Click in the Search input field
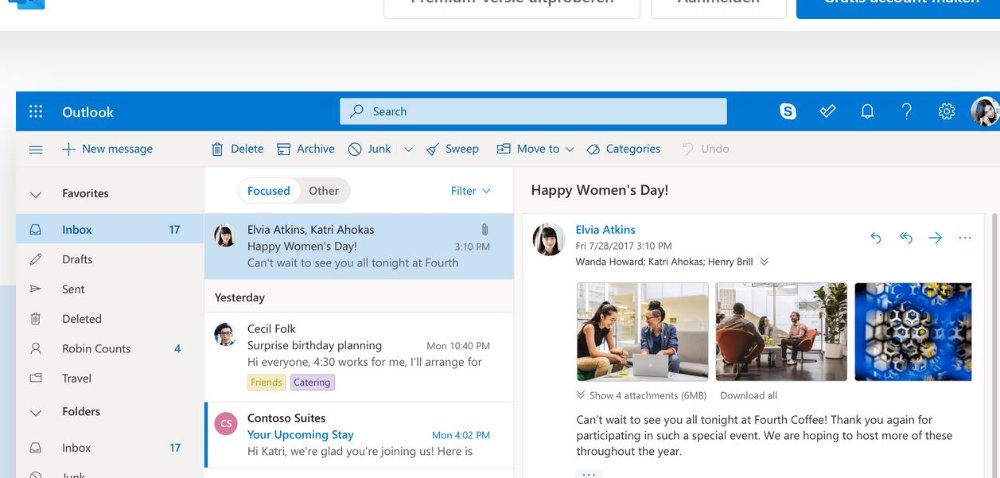 pyautogui.click(x=540, y=111)
